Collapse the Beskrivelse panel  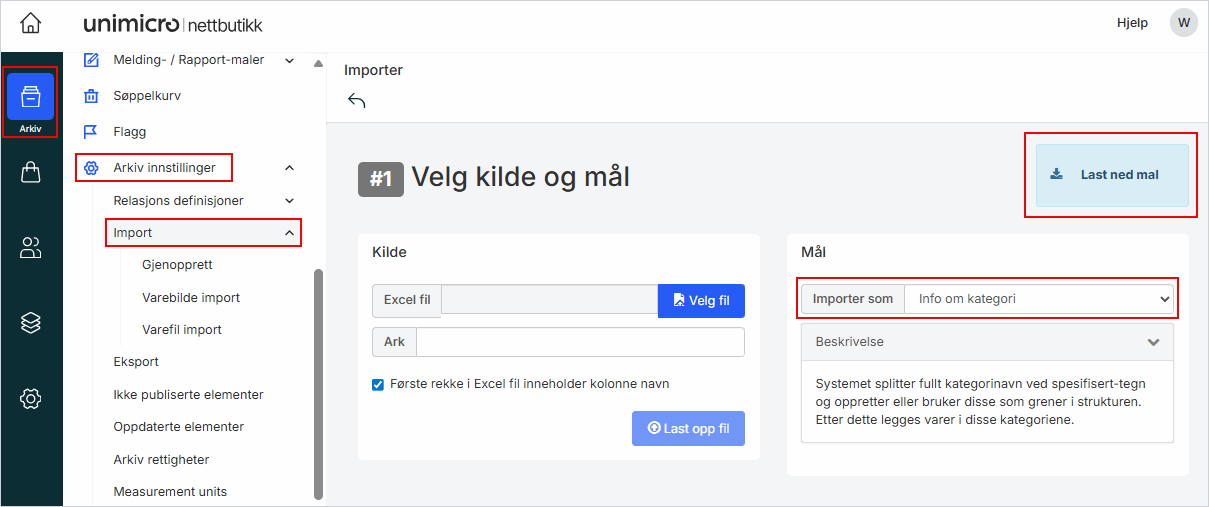1153,342
